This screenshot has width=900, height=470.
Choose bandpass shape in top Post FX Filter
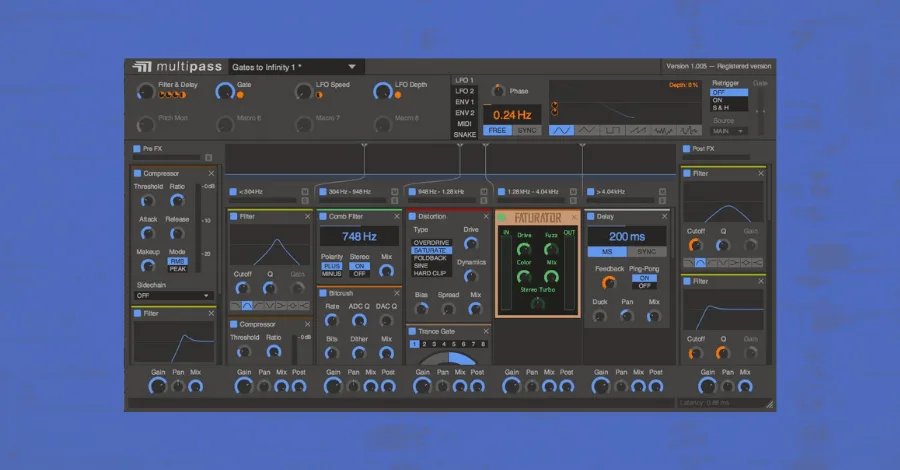[700, 262]
